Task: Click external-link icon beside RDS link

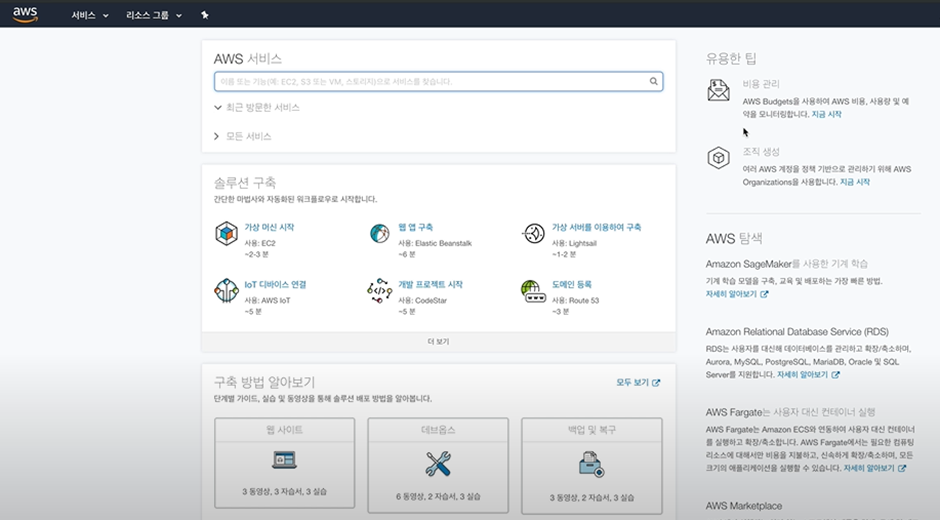Action: (x=835, y=375)
